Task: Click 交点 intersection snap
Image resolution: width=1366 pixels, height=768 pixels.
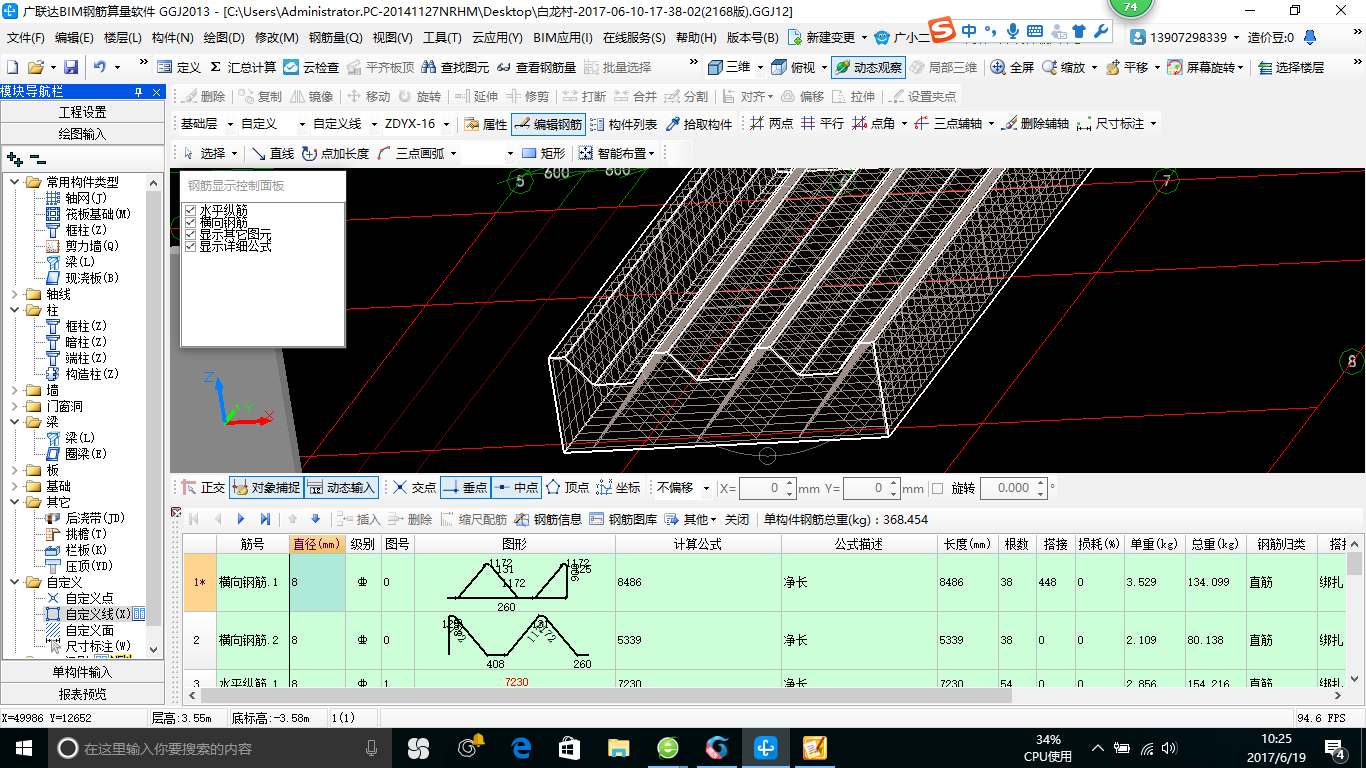Action: pos(414,488)
